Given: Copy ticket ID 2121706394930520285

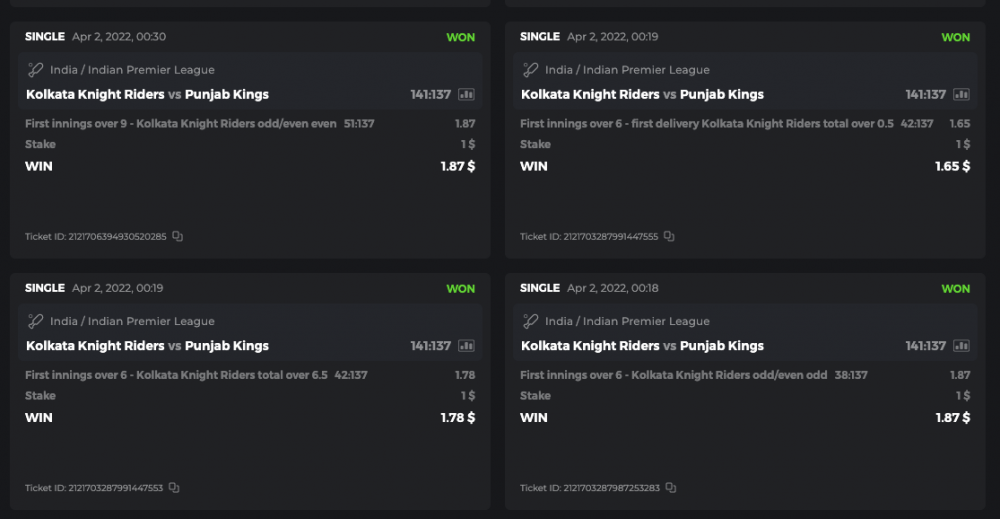Looking at the screenshot, I should pos(177,237).
